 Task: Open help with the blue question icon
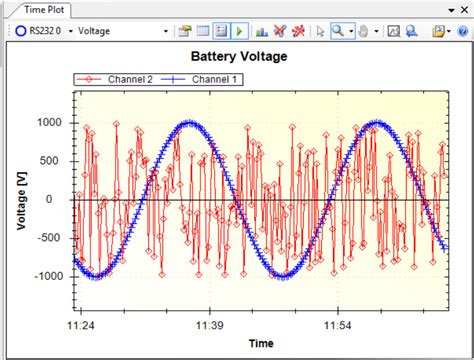[x=463, y=31]
